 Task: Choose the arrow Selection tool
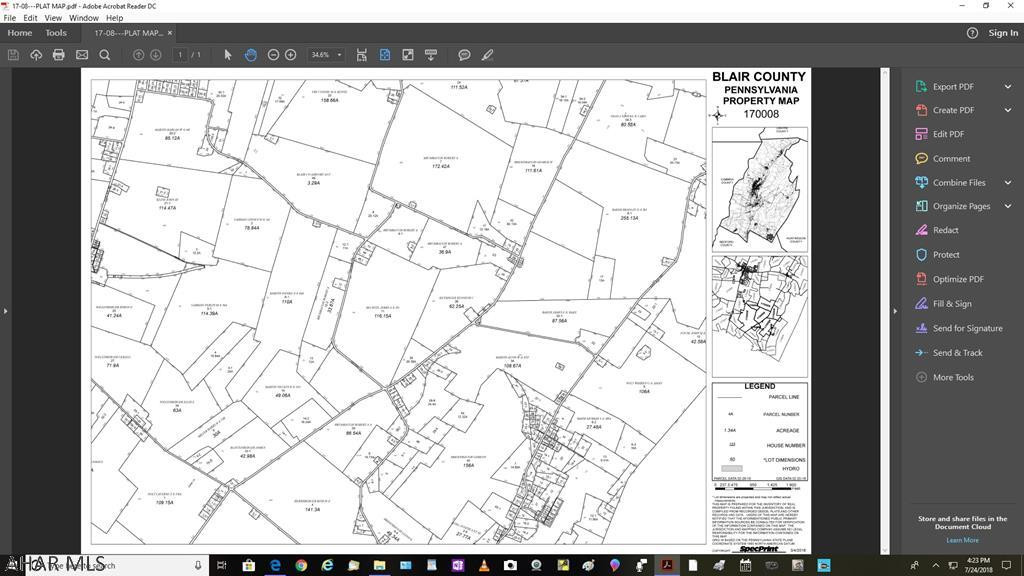point(228,55)
